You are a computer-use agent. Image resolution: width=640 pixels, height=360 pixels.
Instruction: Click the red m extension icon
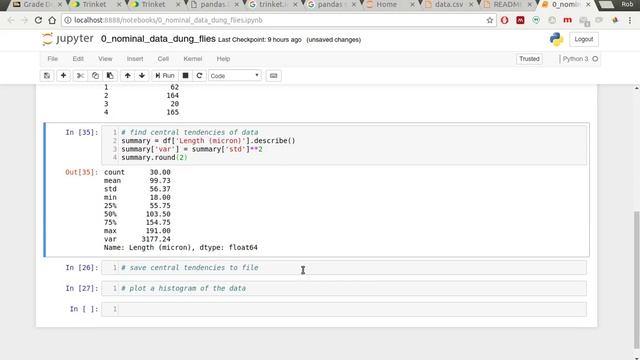(x=567, y=20)
